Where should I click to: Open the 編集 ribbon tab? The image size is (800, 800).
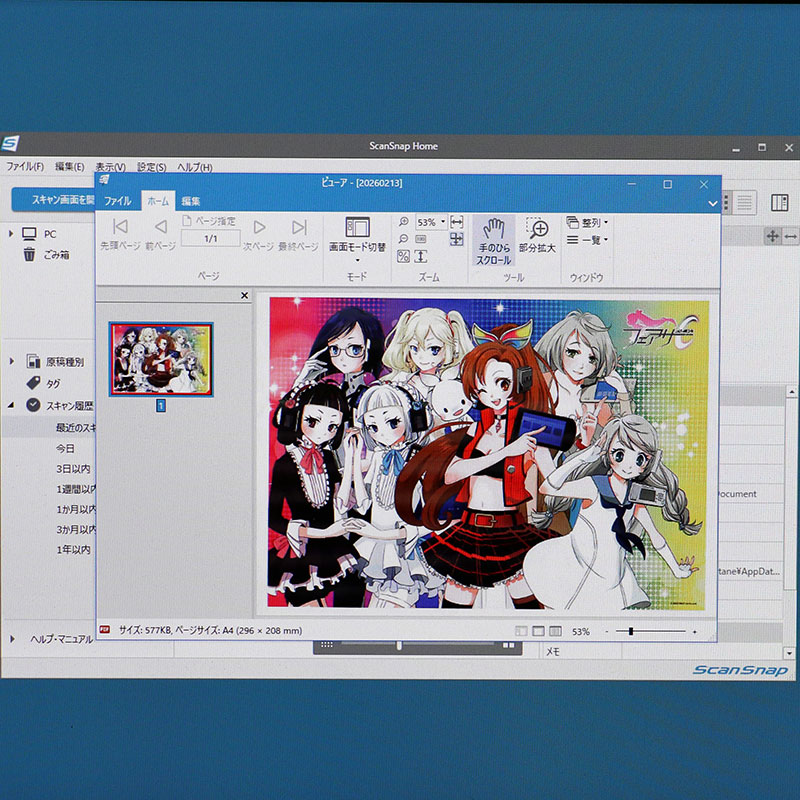pyautogui.click(x=191, y=201)
